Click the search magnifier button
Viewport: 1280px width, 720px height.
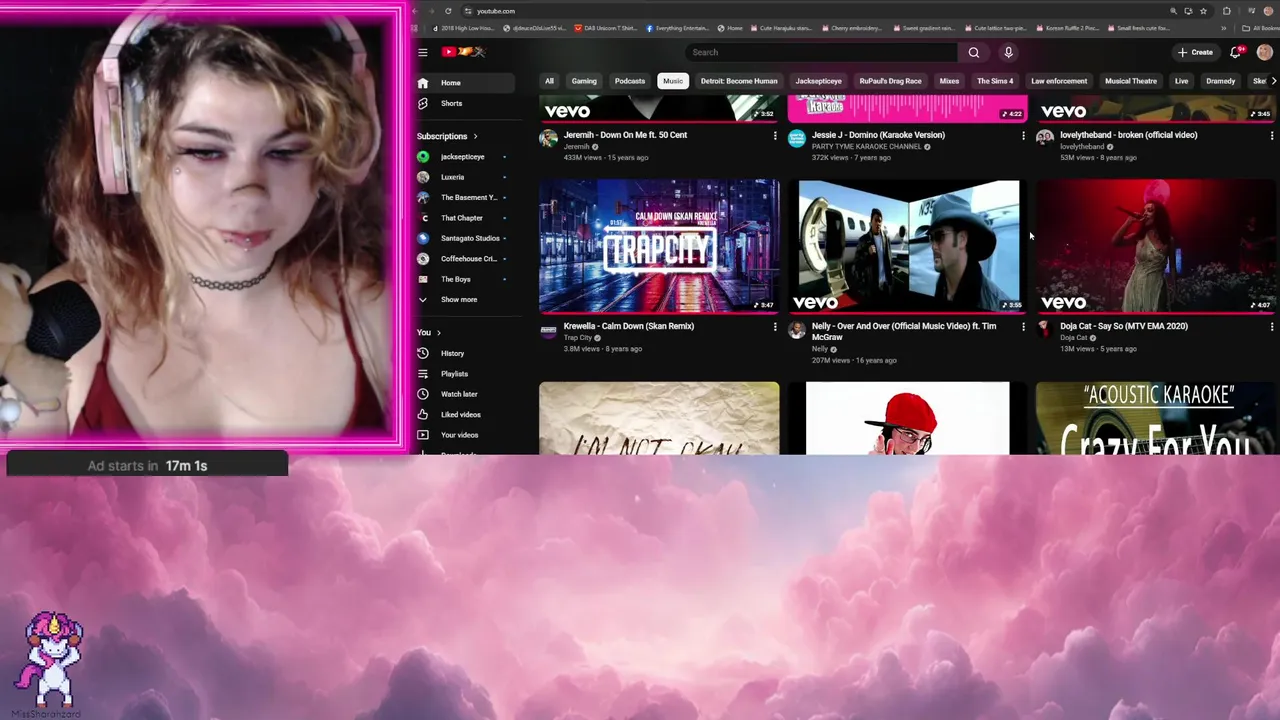point(973,52)
